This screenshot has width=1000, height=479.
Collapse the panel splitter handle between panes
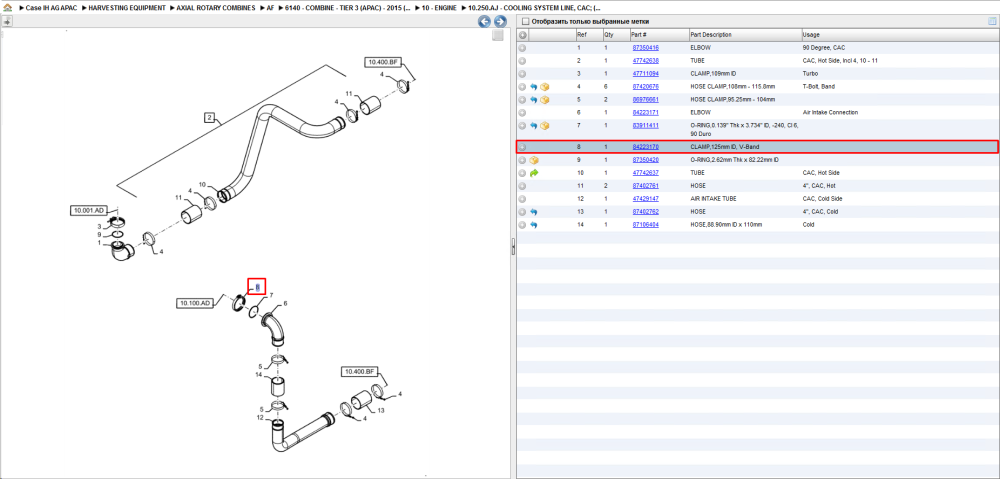click(x=513, y=247)
